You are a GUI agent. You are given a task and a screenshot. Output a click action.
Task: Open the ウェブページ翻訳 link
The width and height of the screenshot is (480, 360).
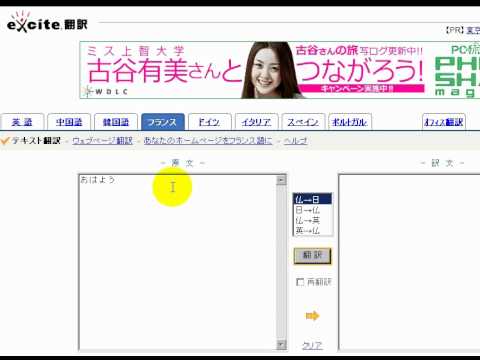[102, 141]
